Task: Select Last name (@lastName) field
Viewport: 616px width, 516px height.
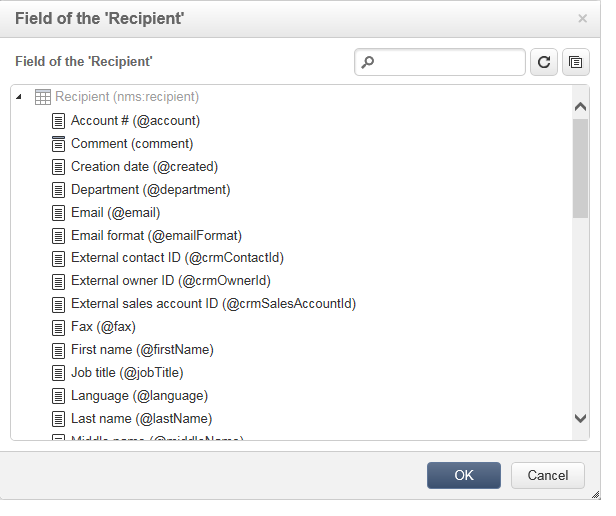Action: 141,419
